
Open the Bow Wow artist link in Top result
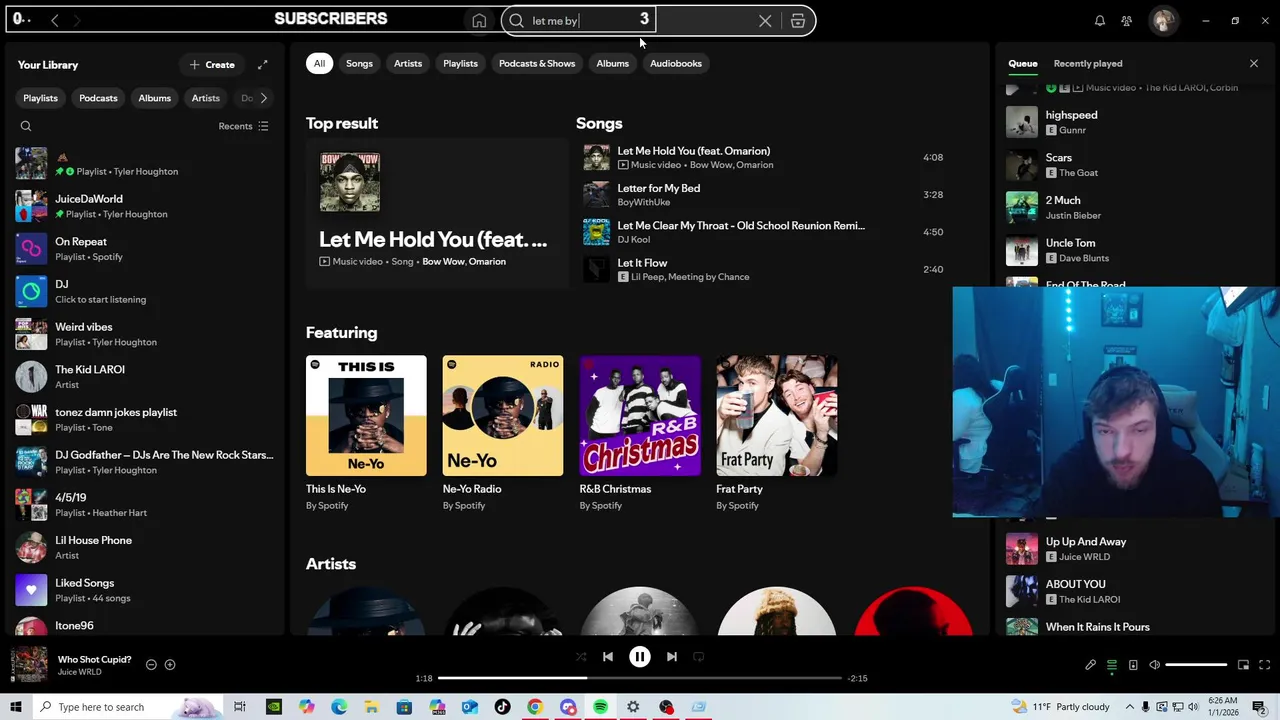tap(443, 262)
